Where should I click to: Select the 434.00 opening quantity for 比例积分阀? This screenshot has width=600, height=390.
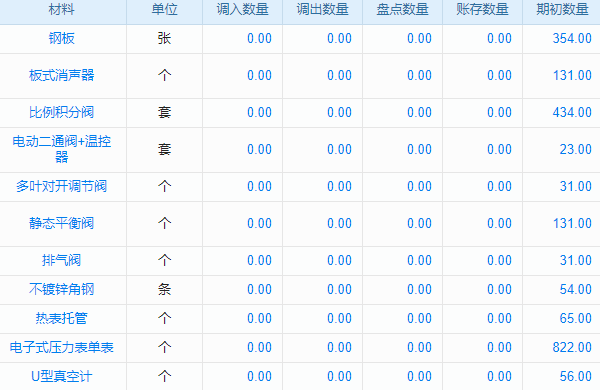click(x=572, y=113)
